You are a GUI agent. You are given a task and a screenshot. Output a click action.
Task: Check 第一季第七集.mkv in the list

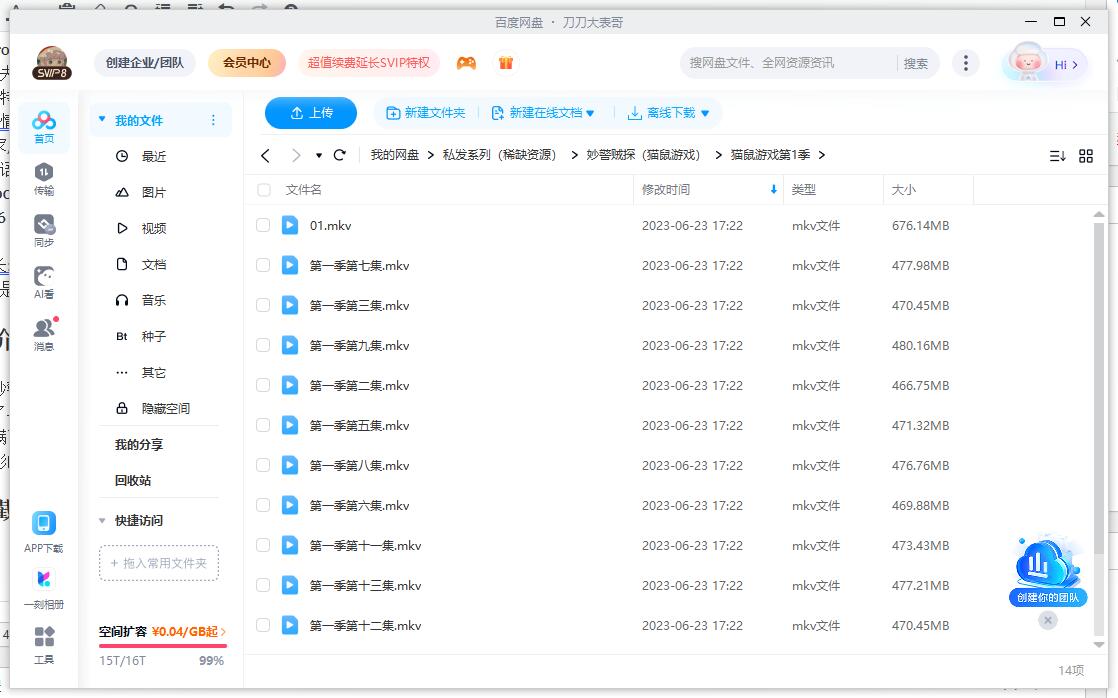click(262, 265)
